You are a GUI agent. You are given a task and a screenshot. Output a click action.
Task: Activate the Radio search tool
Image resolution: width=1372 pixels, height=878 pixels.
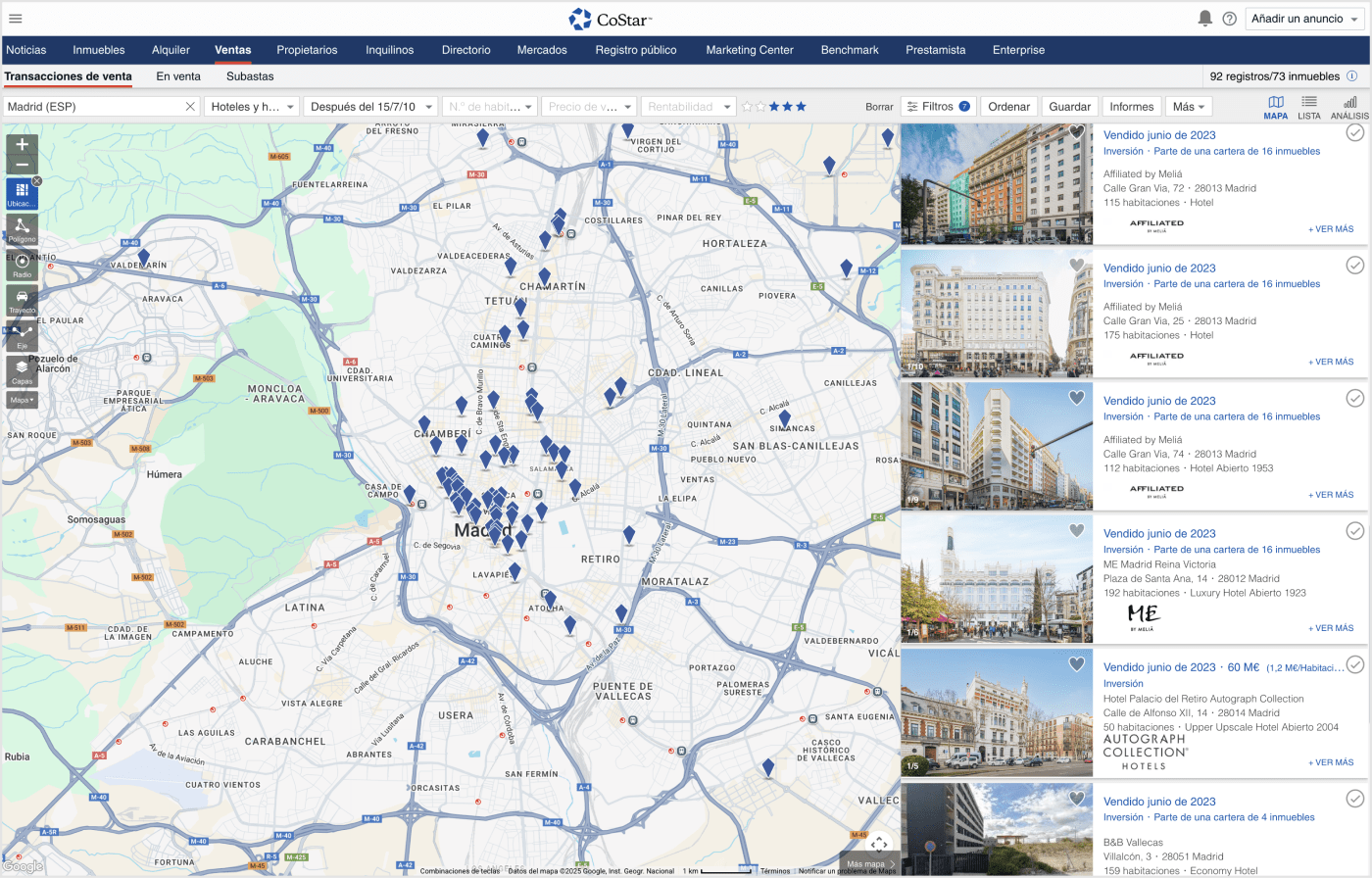click(22, 265)
